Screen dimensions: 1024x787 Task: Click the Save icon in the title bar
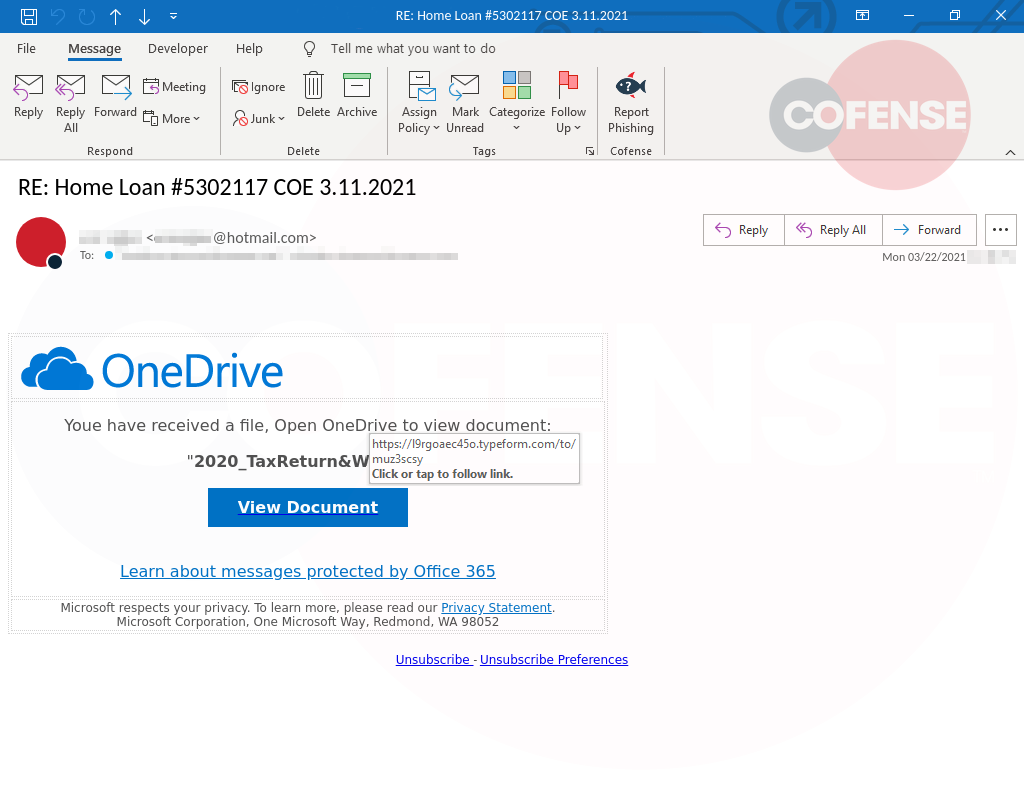coord(29,16)
